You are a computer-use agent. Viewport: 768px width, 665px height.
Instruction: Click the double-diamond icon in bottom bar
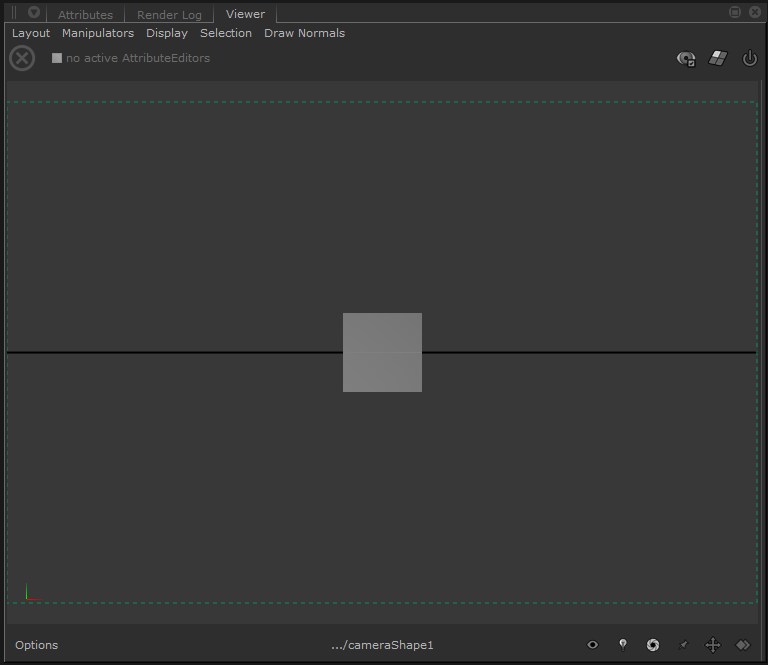point(743,645)
